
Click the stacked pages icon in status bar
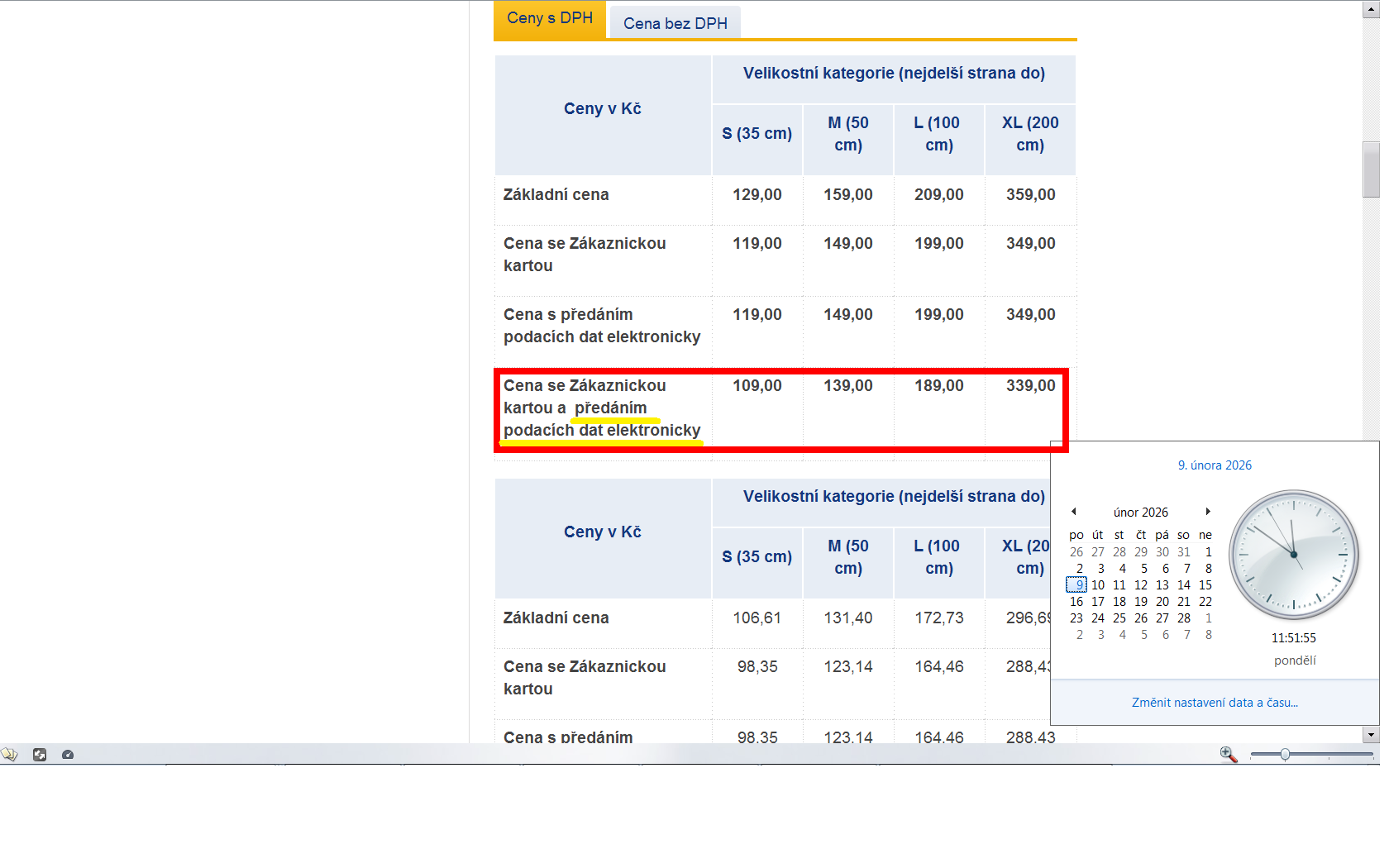point(9,754)
